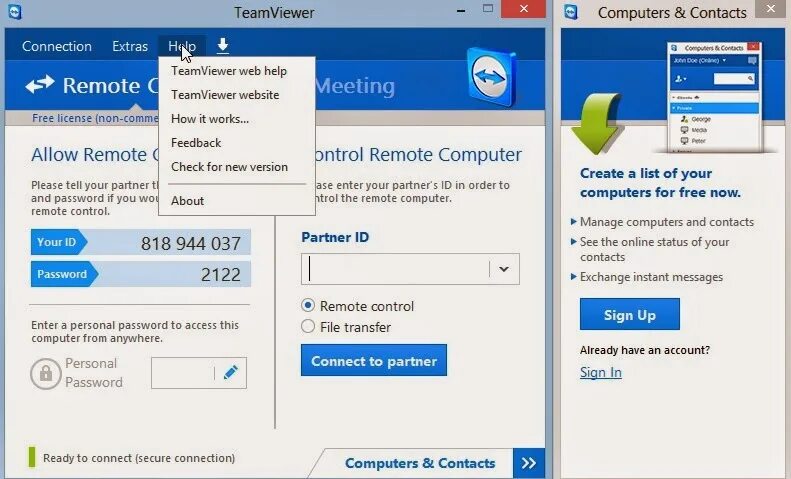Viewport: 791px width, 479px height.
Task: Close the TeamViewer main window
Action: click(x=524, y=9)
